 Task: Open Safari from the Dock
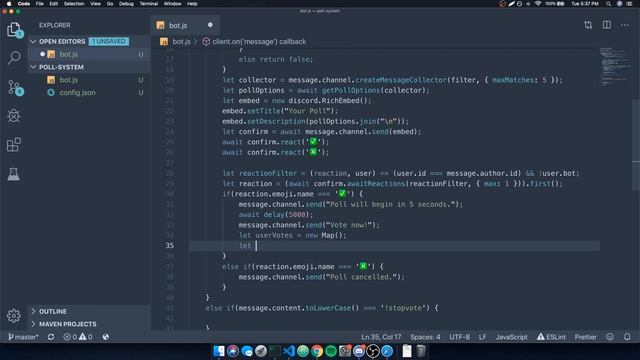tap(387, 351)
